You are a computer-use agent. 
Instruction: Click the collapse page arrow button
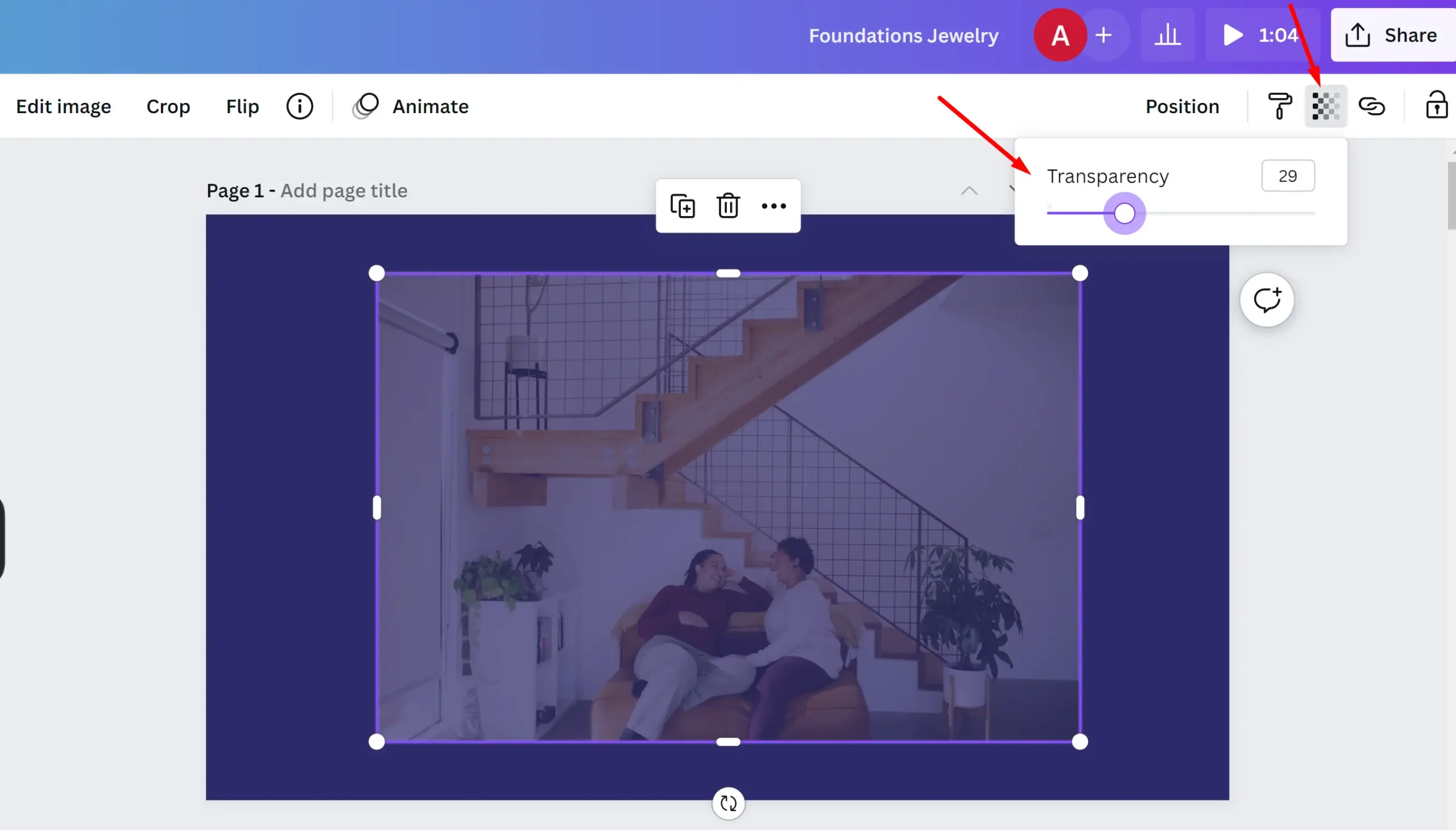point(968,190)
